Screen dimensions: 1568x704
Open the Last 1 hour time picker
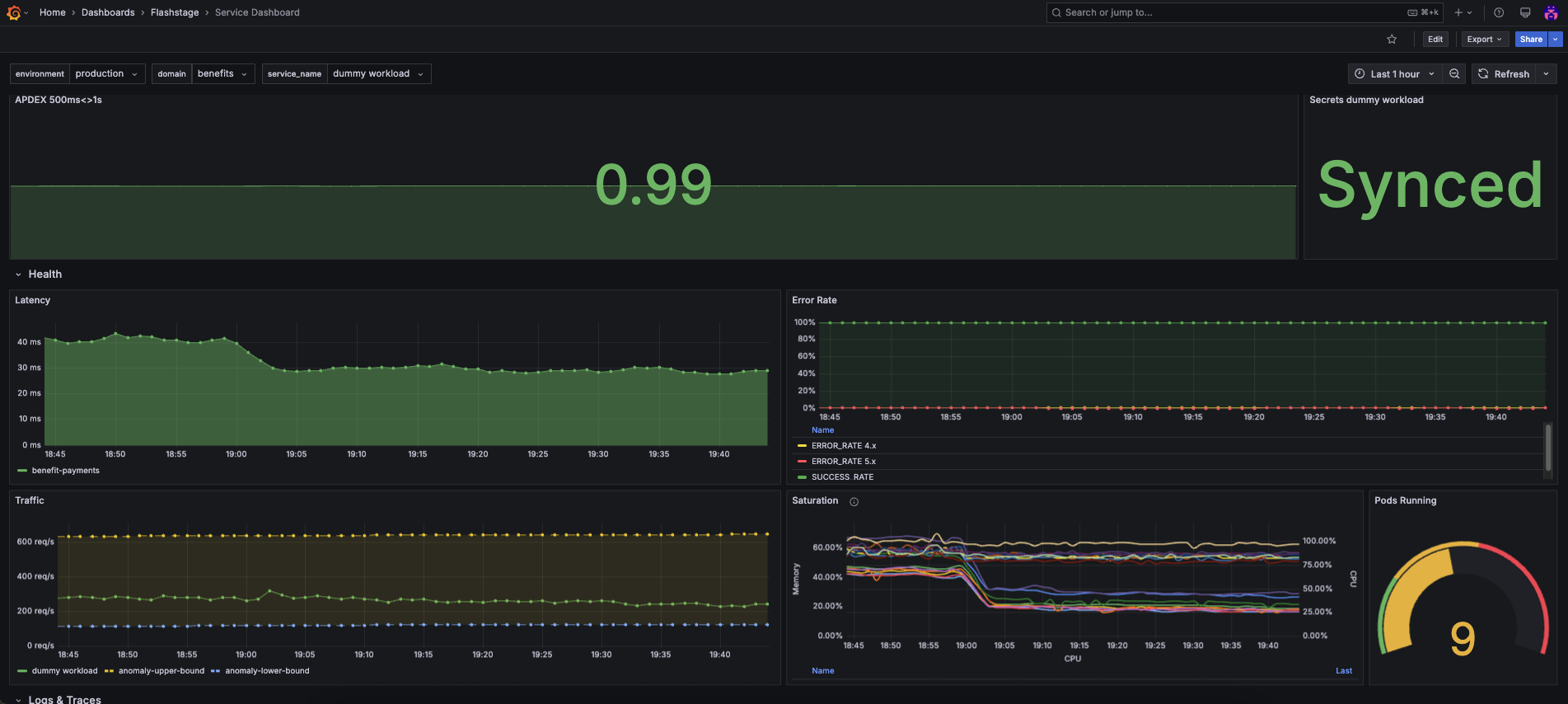click(1395, 74)
